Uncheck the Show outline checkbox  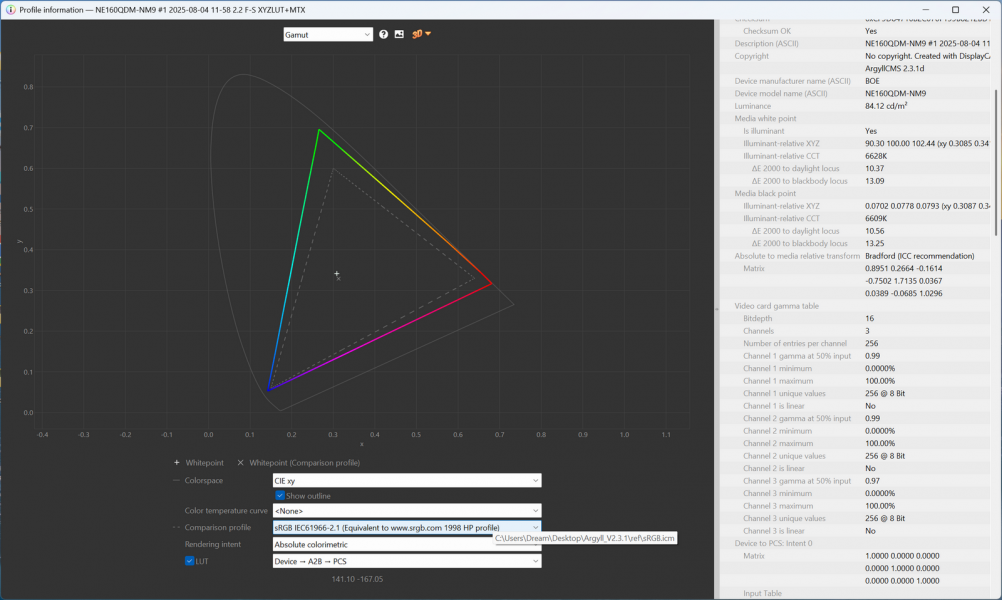280,496
